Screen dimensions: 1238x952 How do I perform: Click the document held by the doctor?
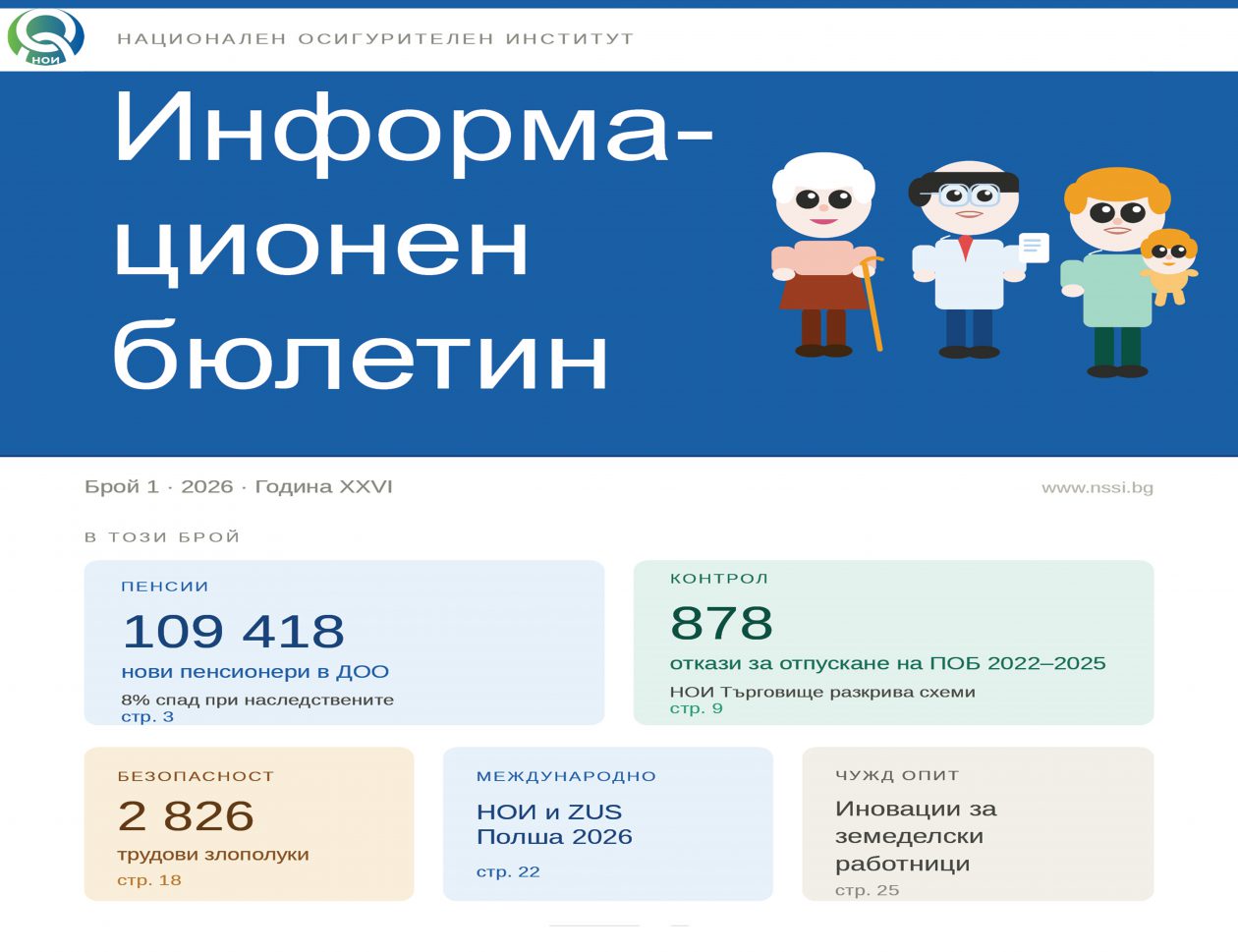click(x=1033, y=247)
